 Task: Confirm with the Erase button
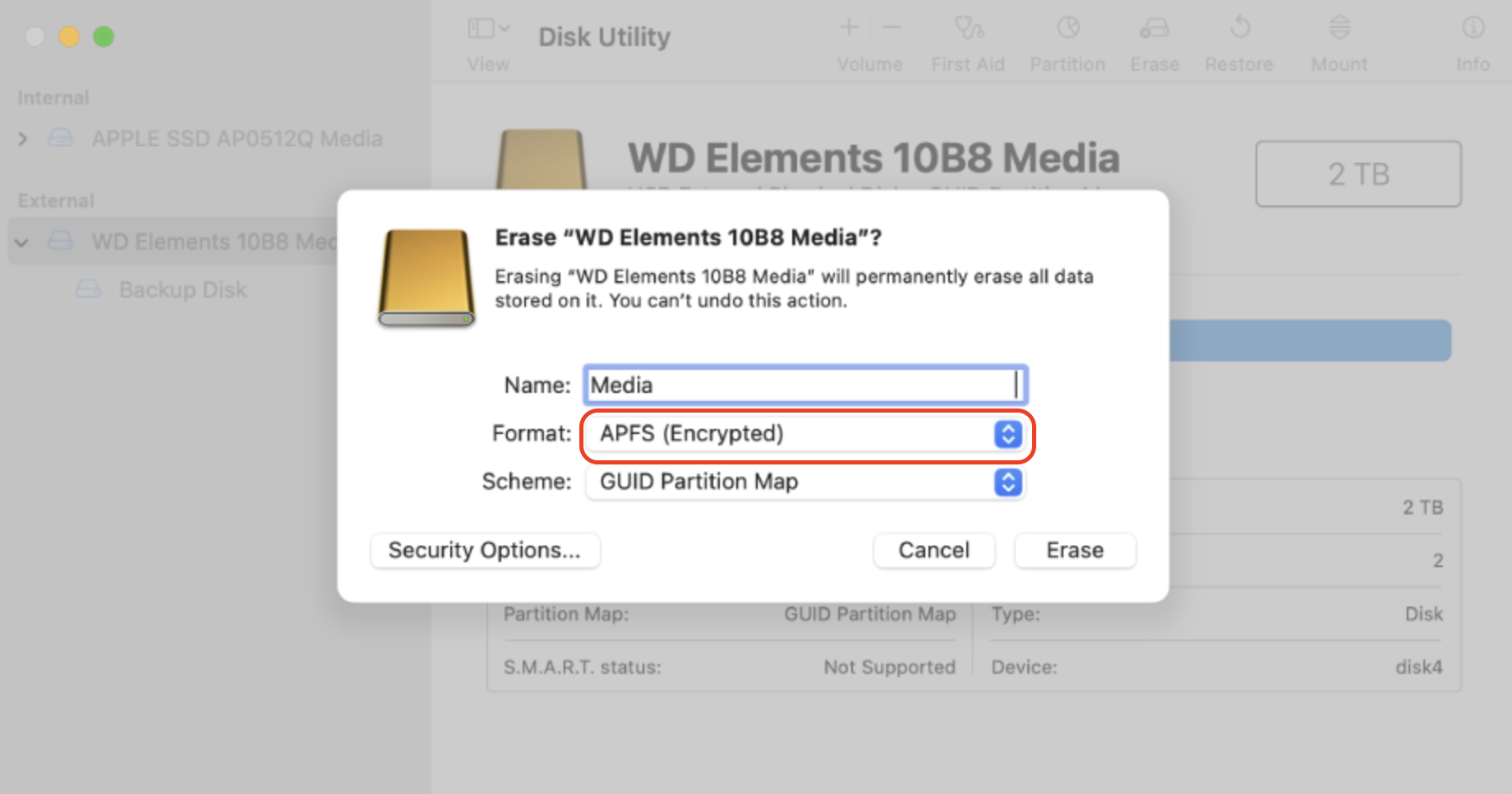pyautogui.click(x=1074, y=550)
